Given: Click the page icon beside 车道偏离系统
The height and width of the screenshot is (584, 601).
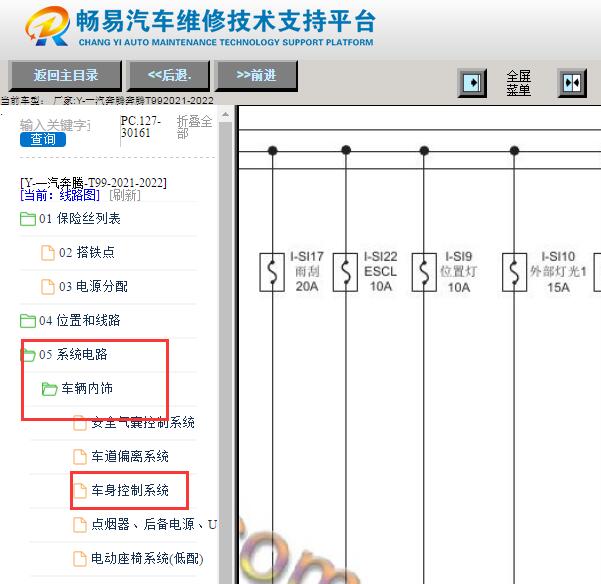Looking at the screenshot, I should tap(80, 457).
